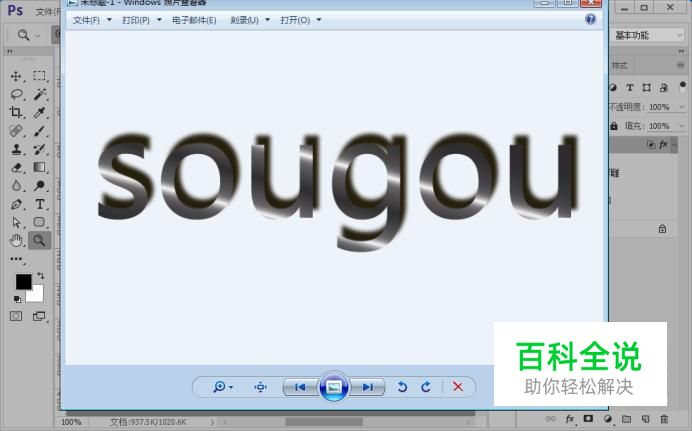The width and height of the screenshot is (692, 431).
Task: Filter layers by smart object
Action: (663, 88)
